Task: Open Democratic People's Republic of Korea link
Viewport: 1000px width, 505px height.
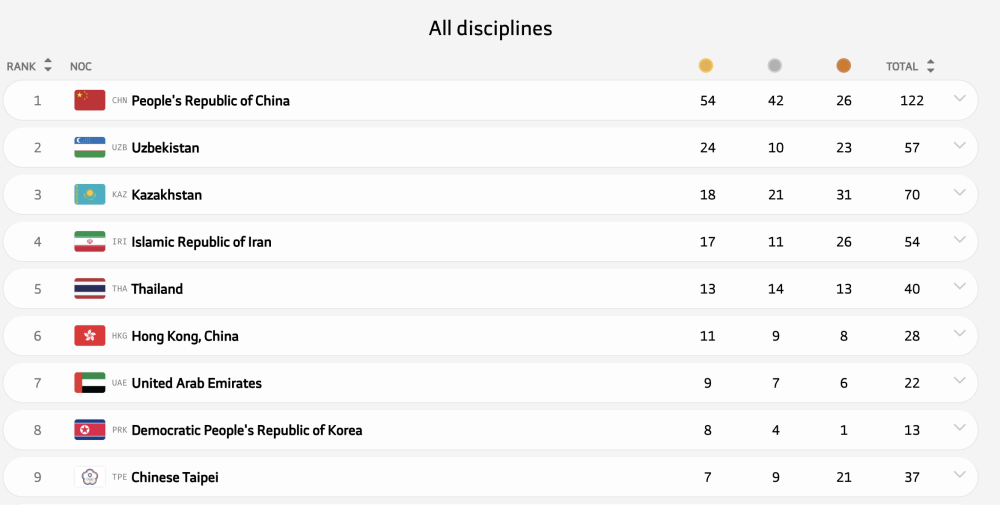Action: [247, 430]
